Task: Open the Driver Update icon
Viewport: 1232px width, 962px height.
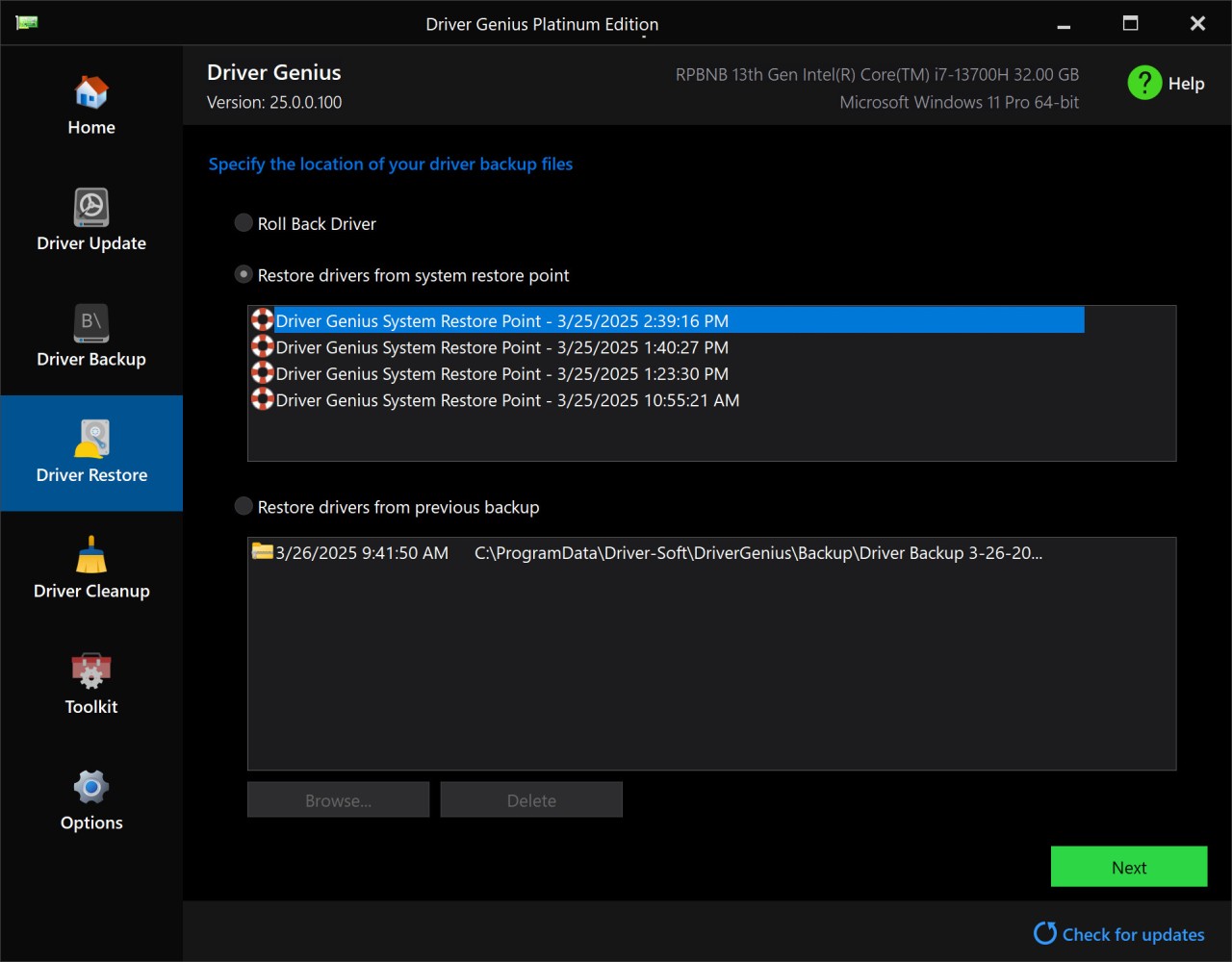Action: click(x=91, y=208)
